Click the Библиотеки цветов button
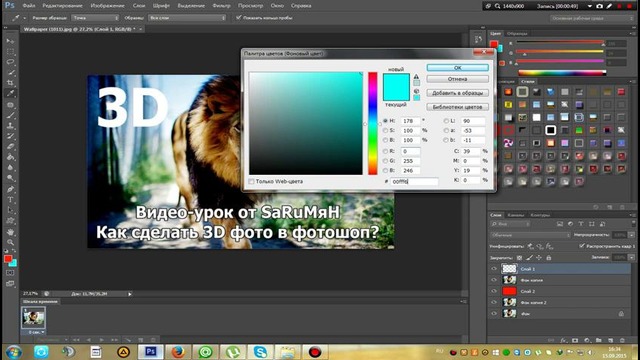640x360 pixels. (x=458, y=107)
